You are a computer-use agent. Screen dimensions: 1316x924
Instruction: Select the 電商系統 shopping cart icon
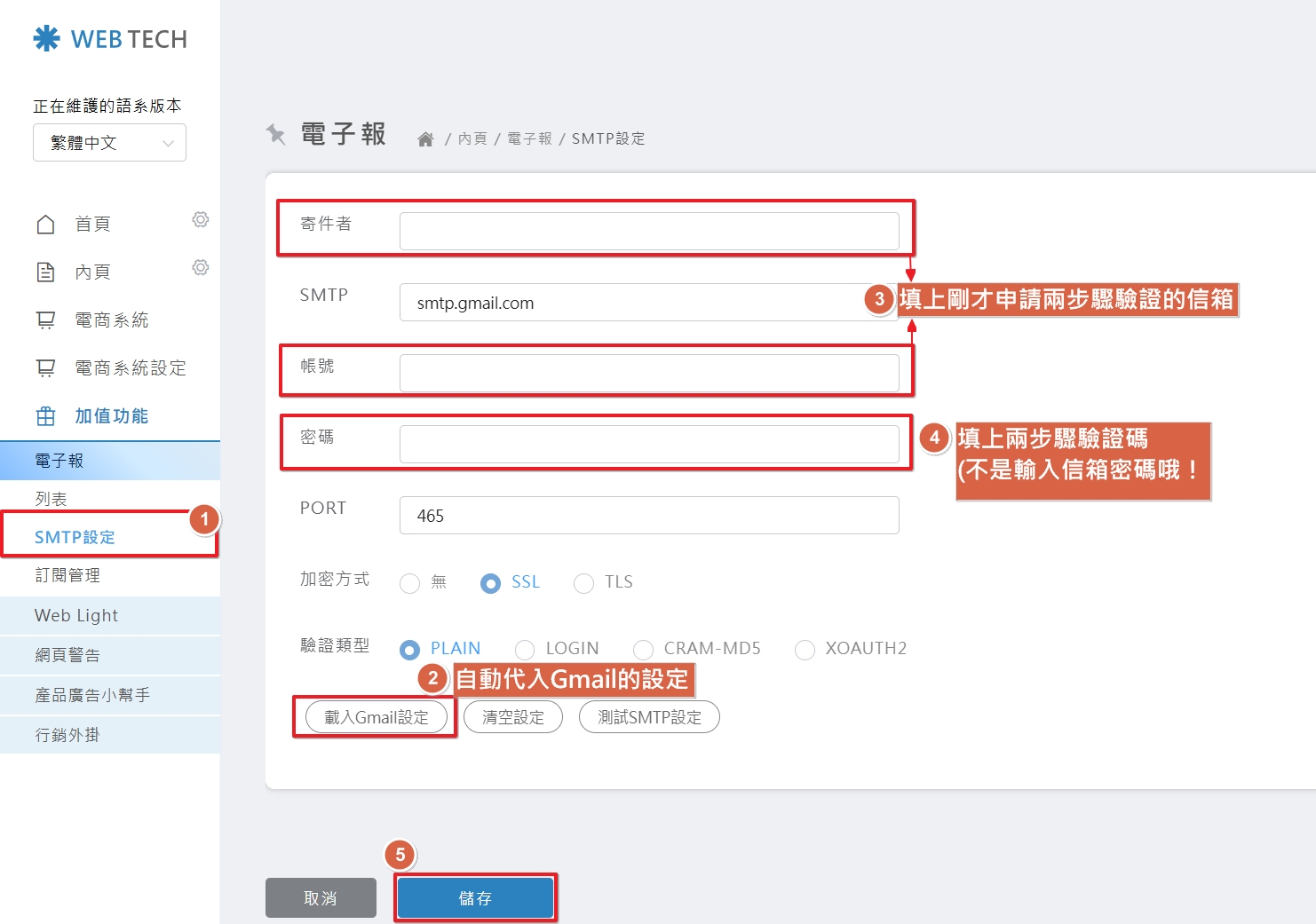tap(45, 320)
